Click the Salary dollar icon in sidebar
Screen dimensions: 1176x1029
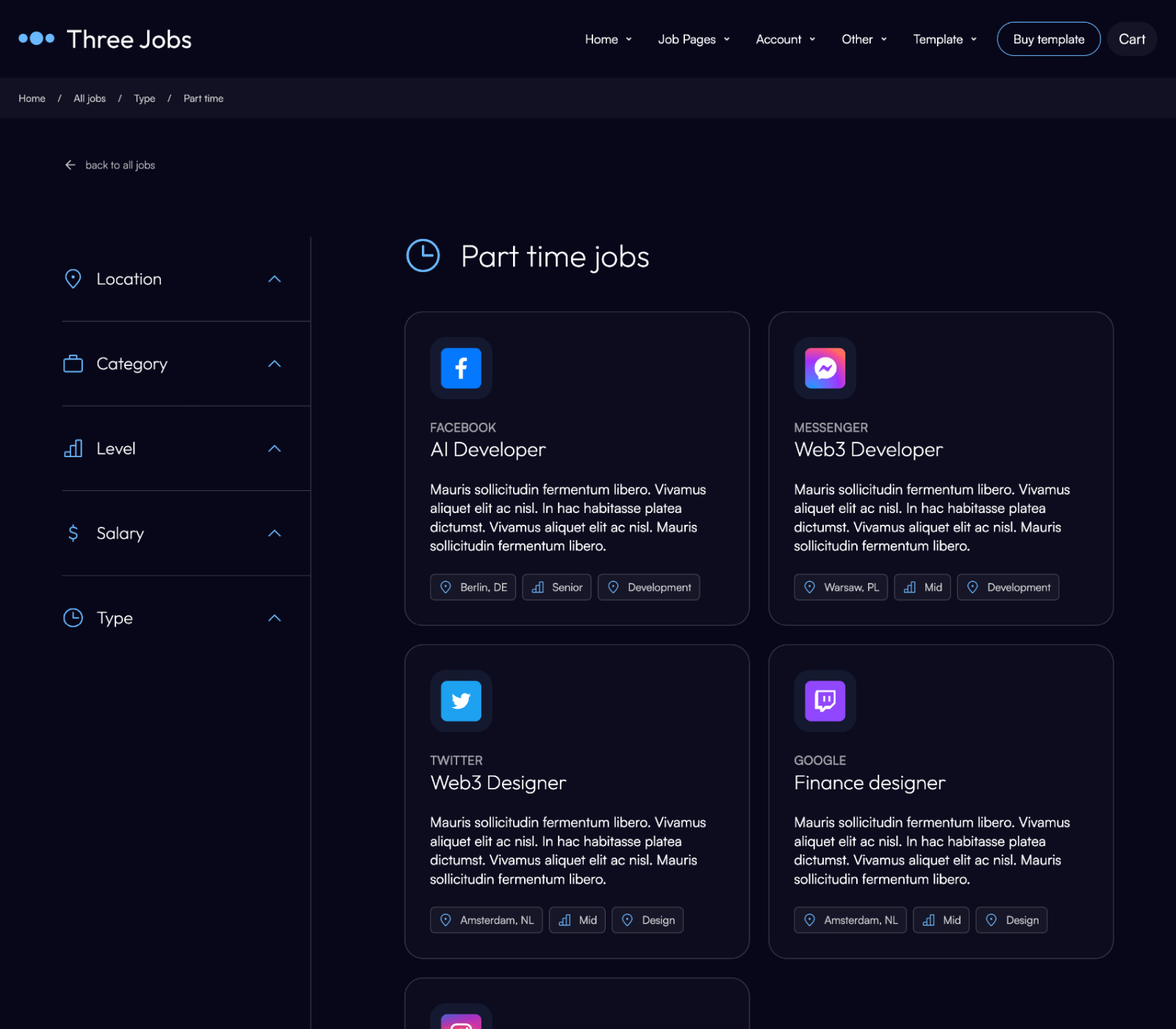pos(73,533)
